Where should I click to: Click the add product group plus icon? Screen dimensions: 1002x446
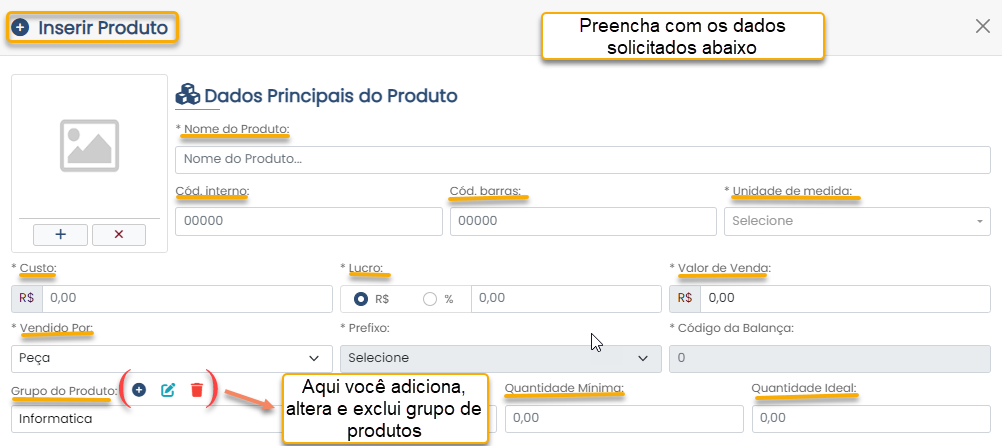point(139,389)
